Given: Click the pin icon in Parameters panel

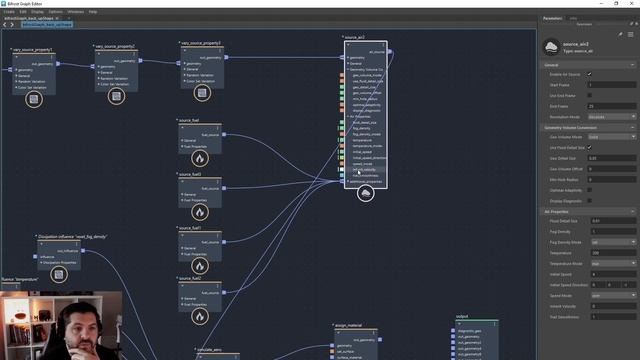Looking at the screenshot, I should [620, 35].
